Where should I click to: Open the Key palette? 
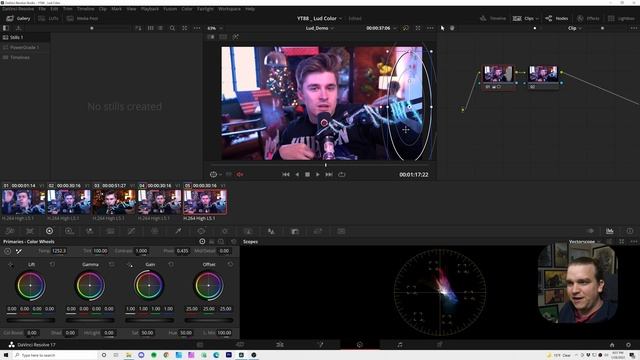click(x=295, y=231)
